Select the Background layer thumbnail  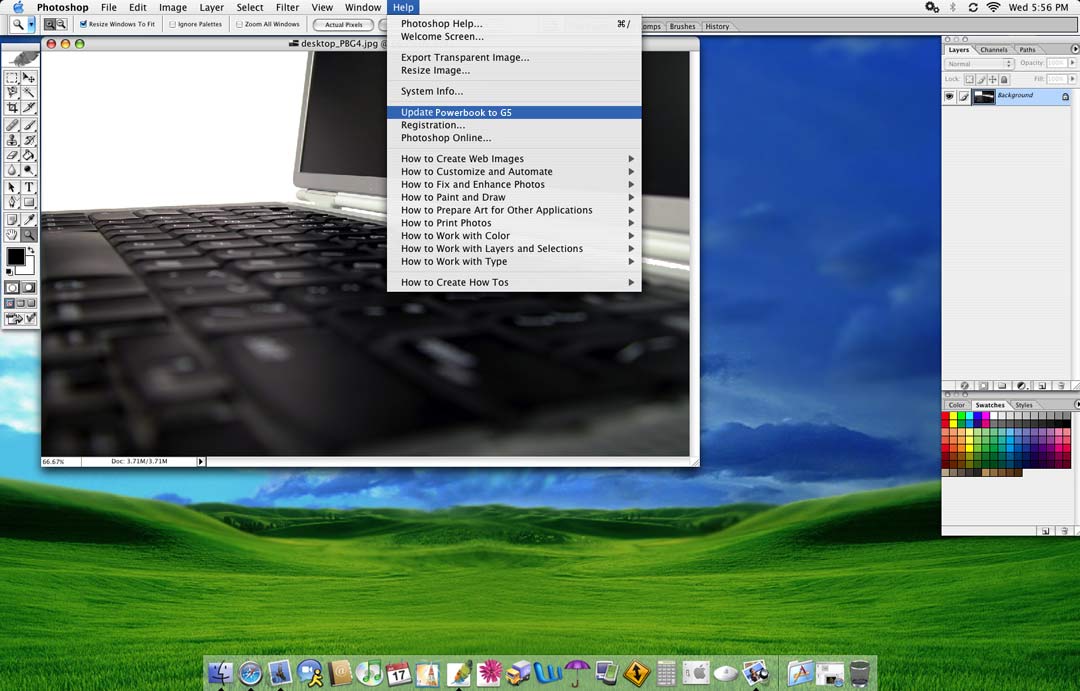click(984, 97)
